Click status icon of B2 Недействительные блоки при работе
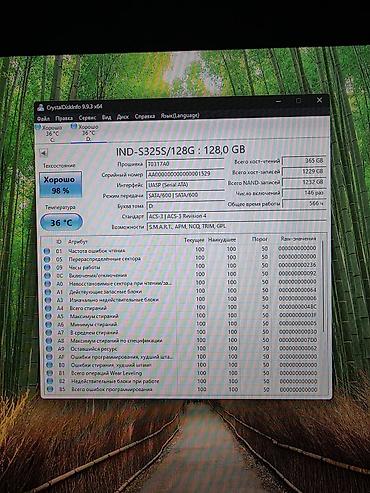Viewport: 370px width, 493px height. pyautogui.click(x=50, y=381)
